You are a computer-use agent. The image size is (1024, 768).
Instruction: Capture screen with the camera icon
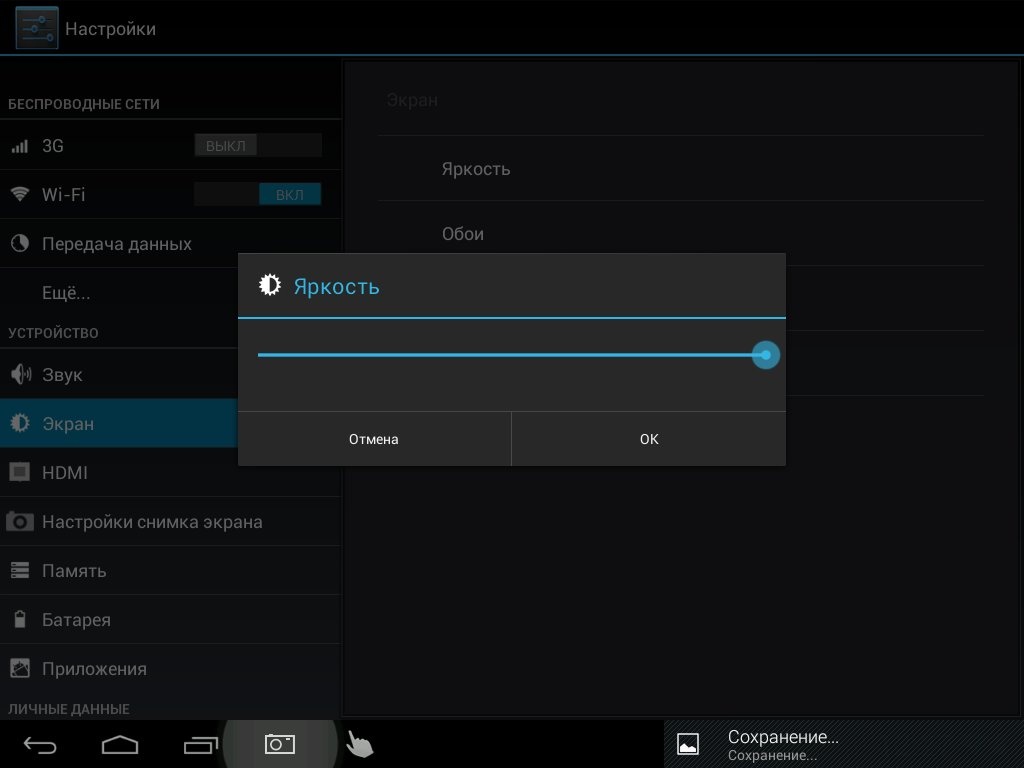tap(279, 744)
